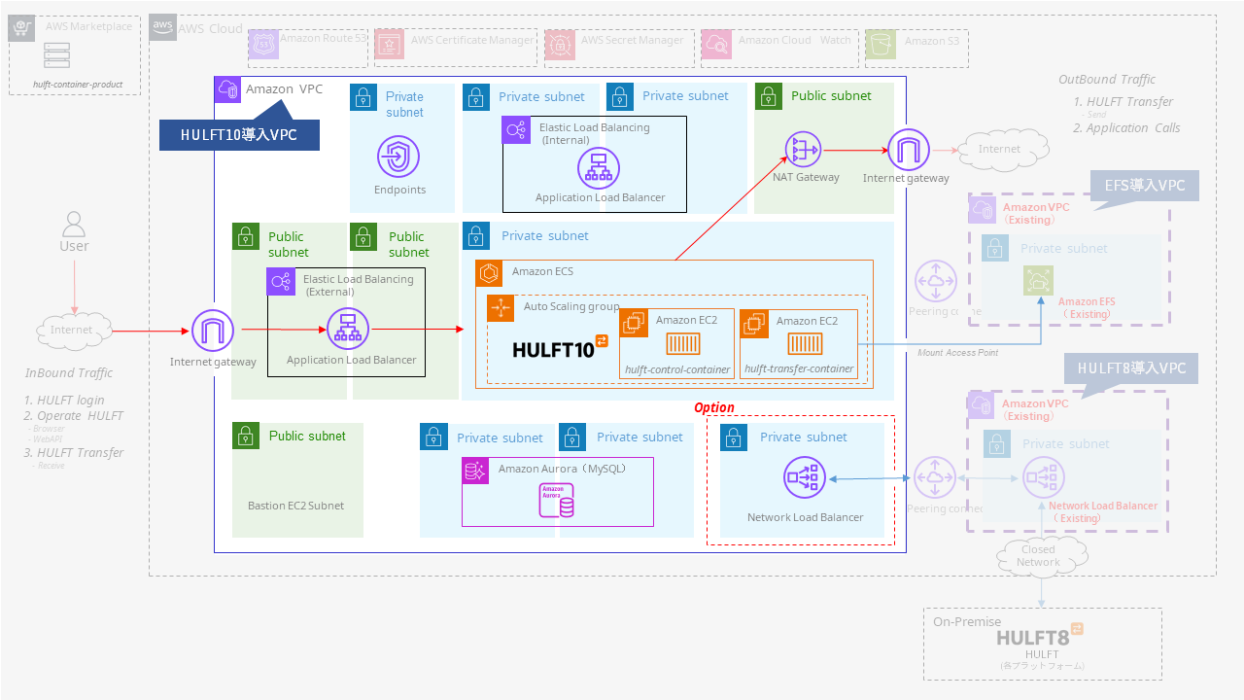This screenshot has height=700, width=1244.
Task: Click the AWS Certificate Manager icon
Action: (391, 43)
